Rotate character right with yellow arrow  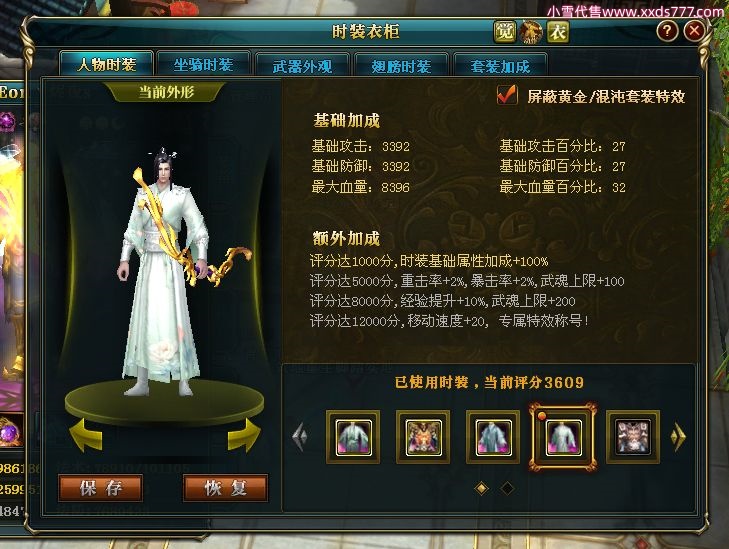pyautogui.click(x=244, y=435)
